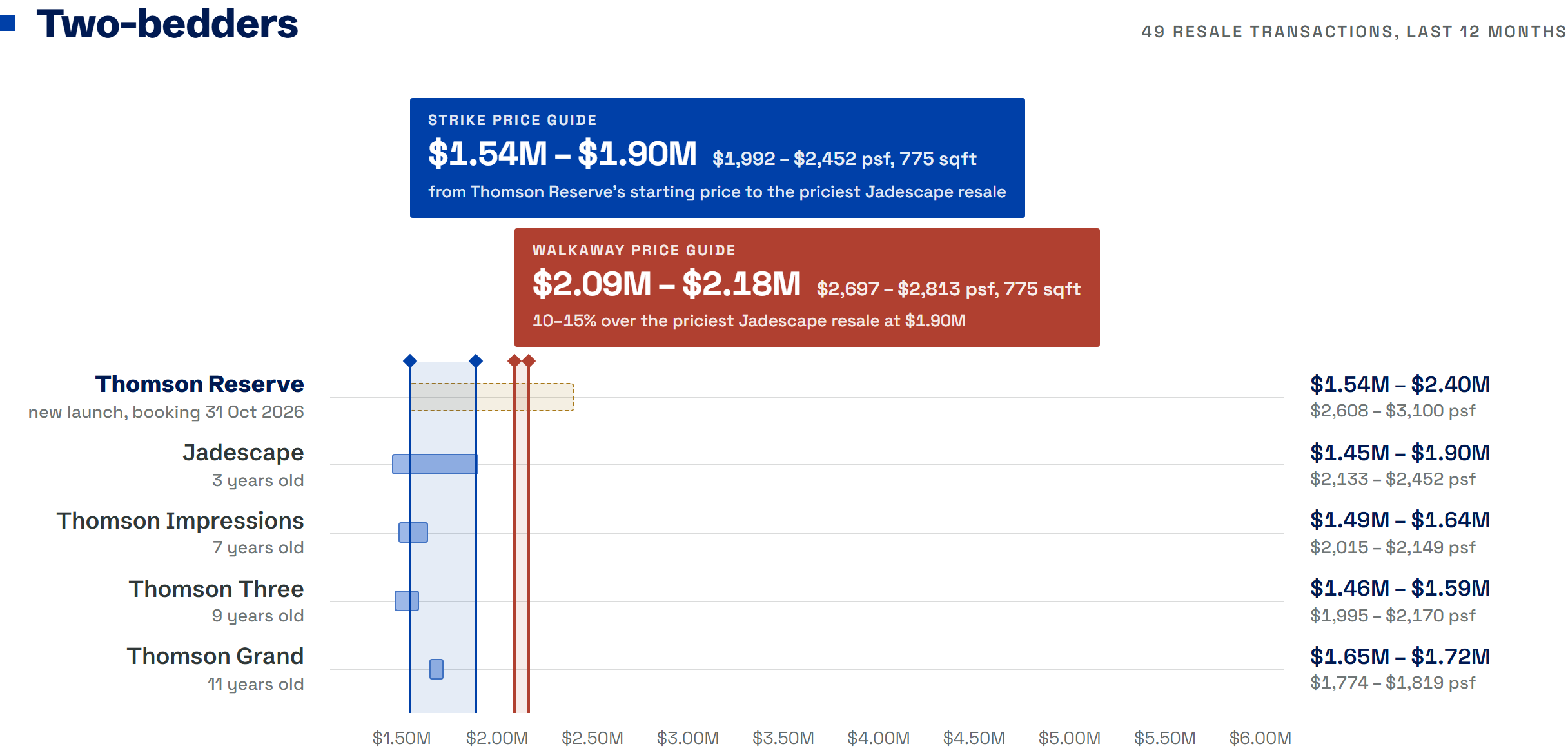
Task: Click the Thomson Reserve row label
Action: (200, 384)
